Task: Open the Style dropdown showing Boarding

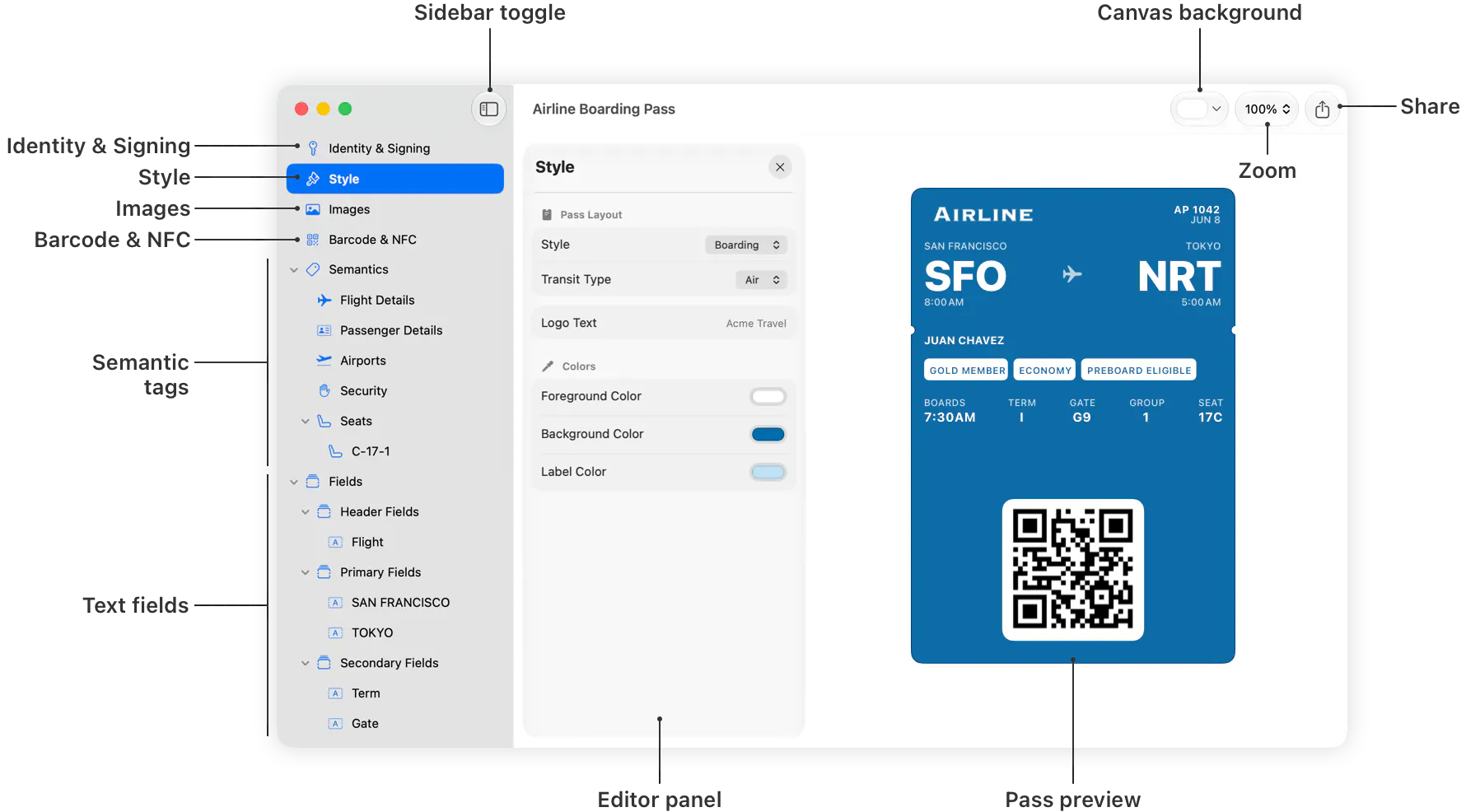Action: (x=746, y=245)
